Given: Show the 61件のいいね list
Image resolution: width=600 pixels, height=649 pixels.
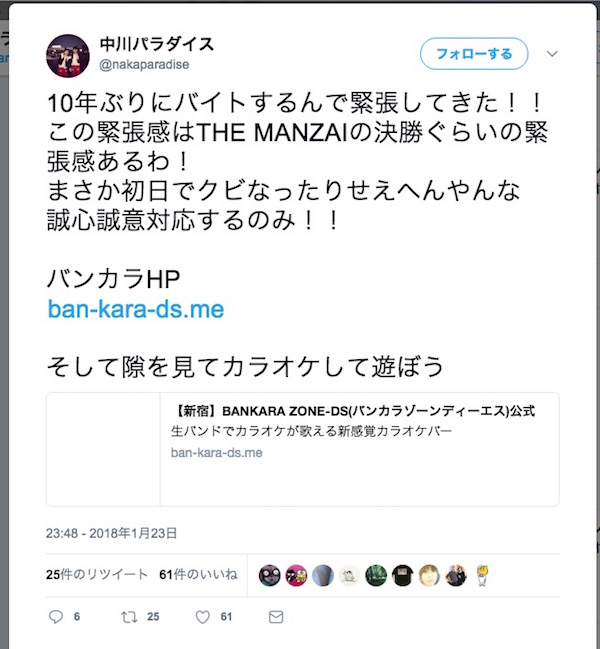Looking at the screenshot, I should click(199, 574).
